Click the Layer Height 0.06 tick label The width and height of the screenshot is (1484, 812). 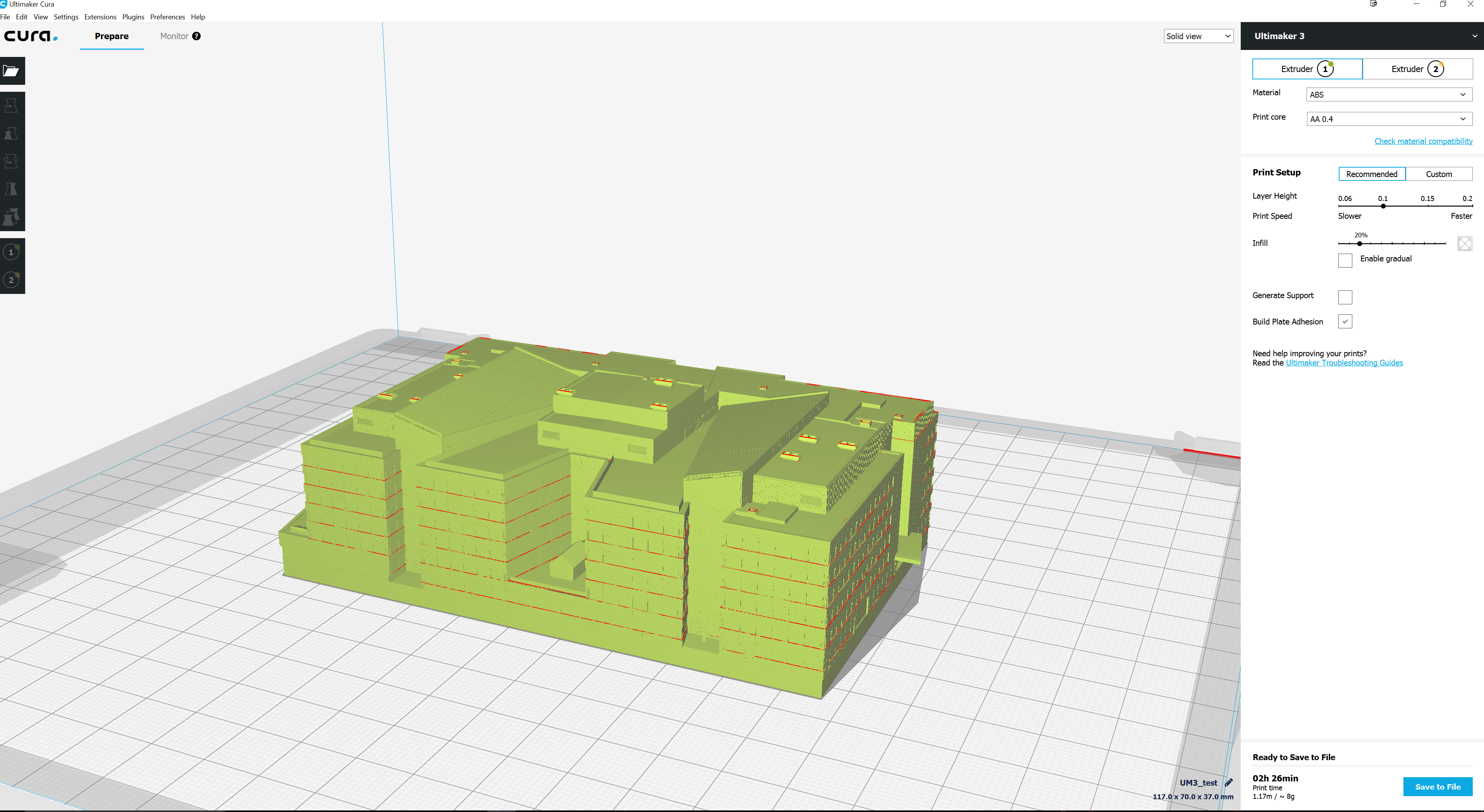click(1345, 198)
